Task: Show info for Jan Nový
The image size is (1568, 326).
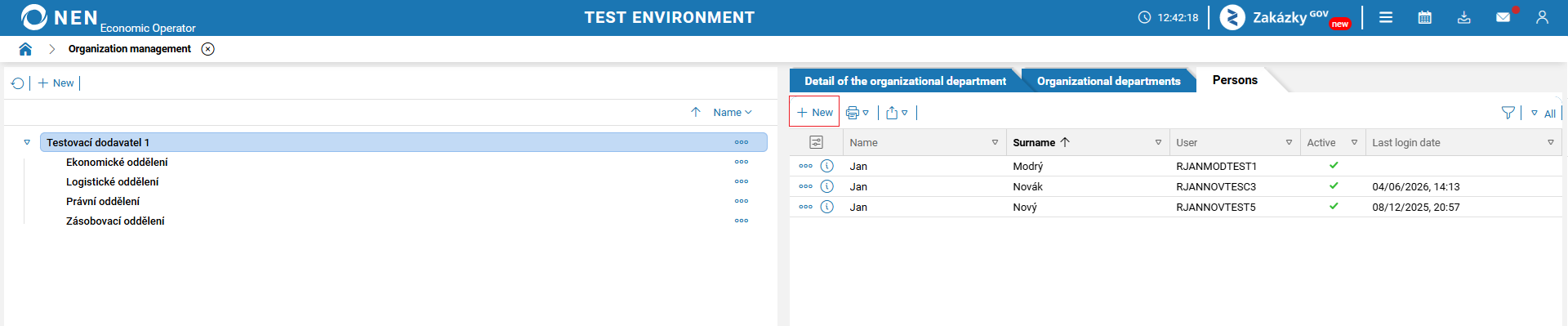Action: click(x=827, y=207)
